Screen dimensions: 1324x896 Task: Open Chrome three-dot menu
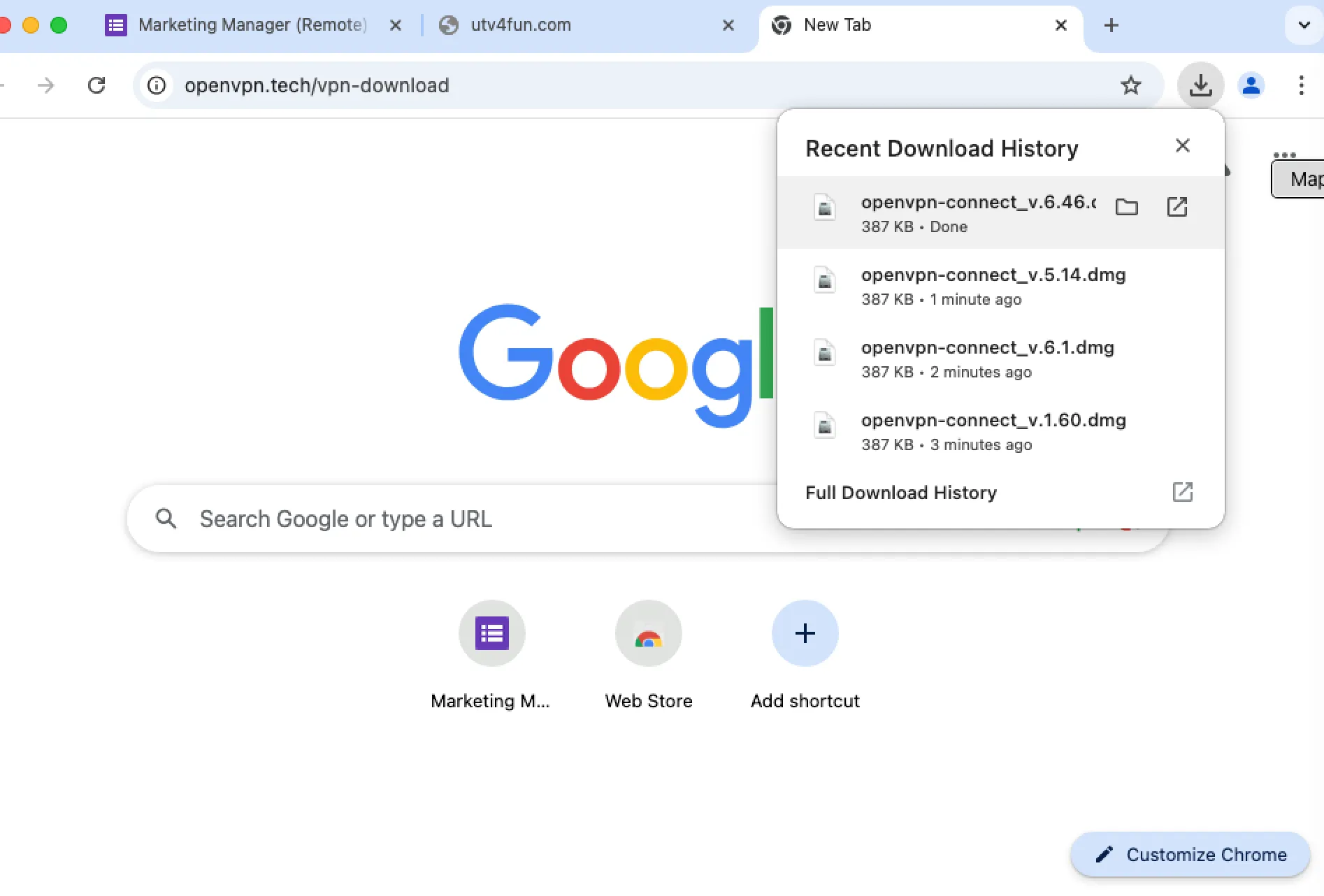click(x=1300, y=85)
